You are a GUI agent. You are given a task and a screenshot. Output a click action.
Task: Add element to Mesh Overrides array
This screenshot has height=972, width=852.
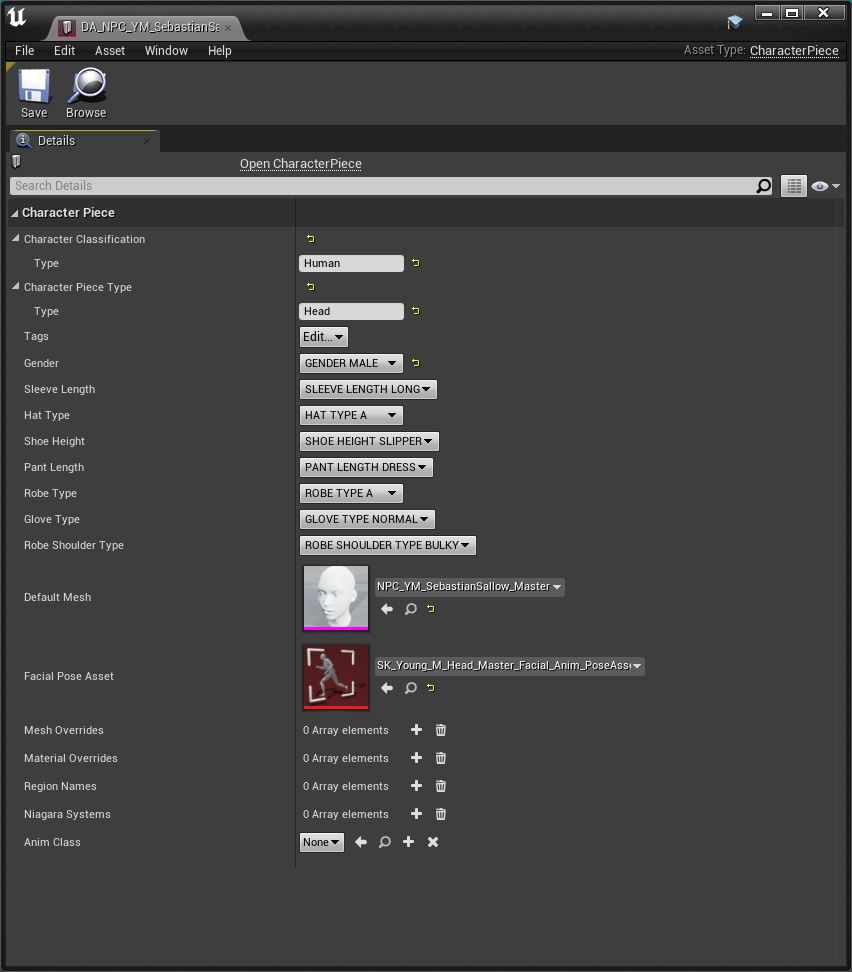[x=417, y=730]
